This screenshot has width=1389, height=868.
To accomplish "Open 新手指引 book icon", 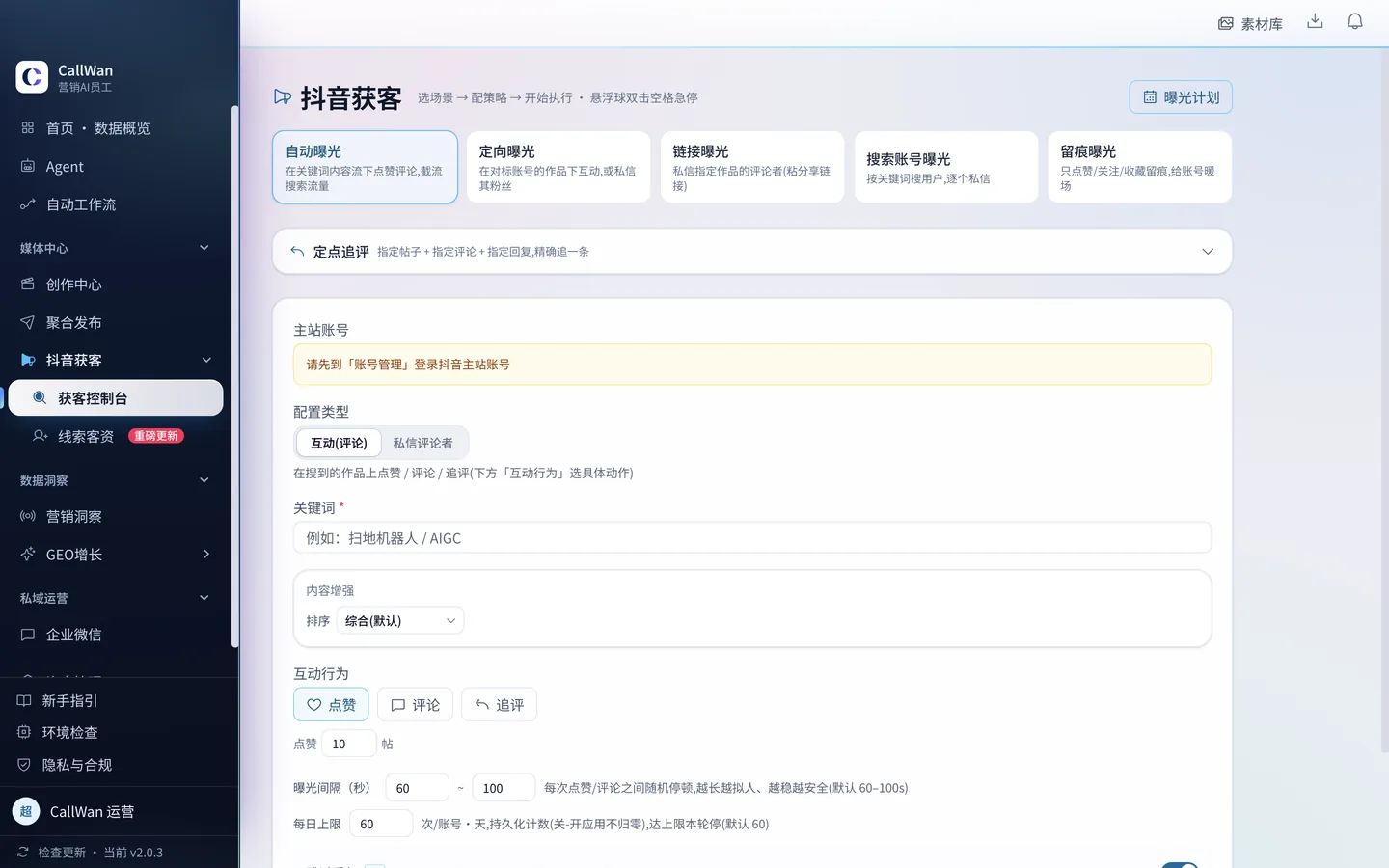I will [24, 700].
